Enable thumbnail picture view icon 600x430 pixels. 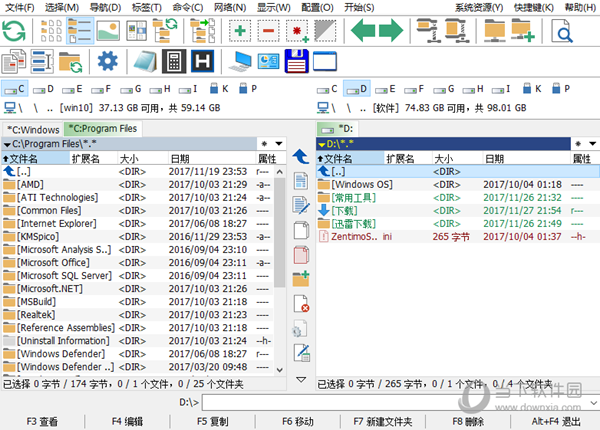pyautogui.click(x=108, y=31)
